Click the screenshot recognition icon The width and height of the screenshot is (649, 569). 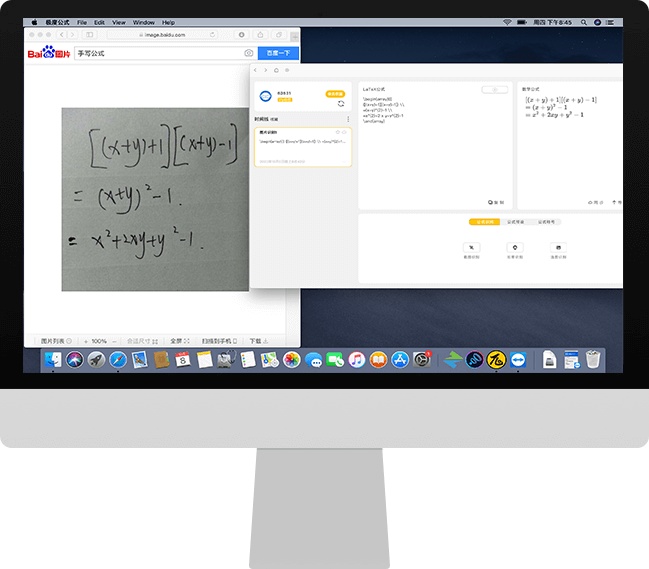pyautogui.click(x=471, y=247)
